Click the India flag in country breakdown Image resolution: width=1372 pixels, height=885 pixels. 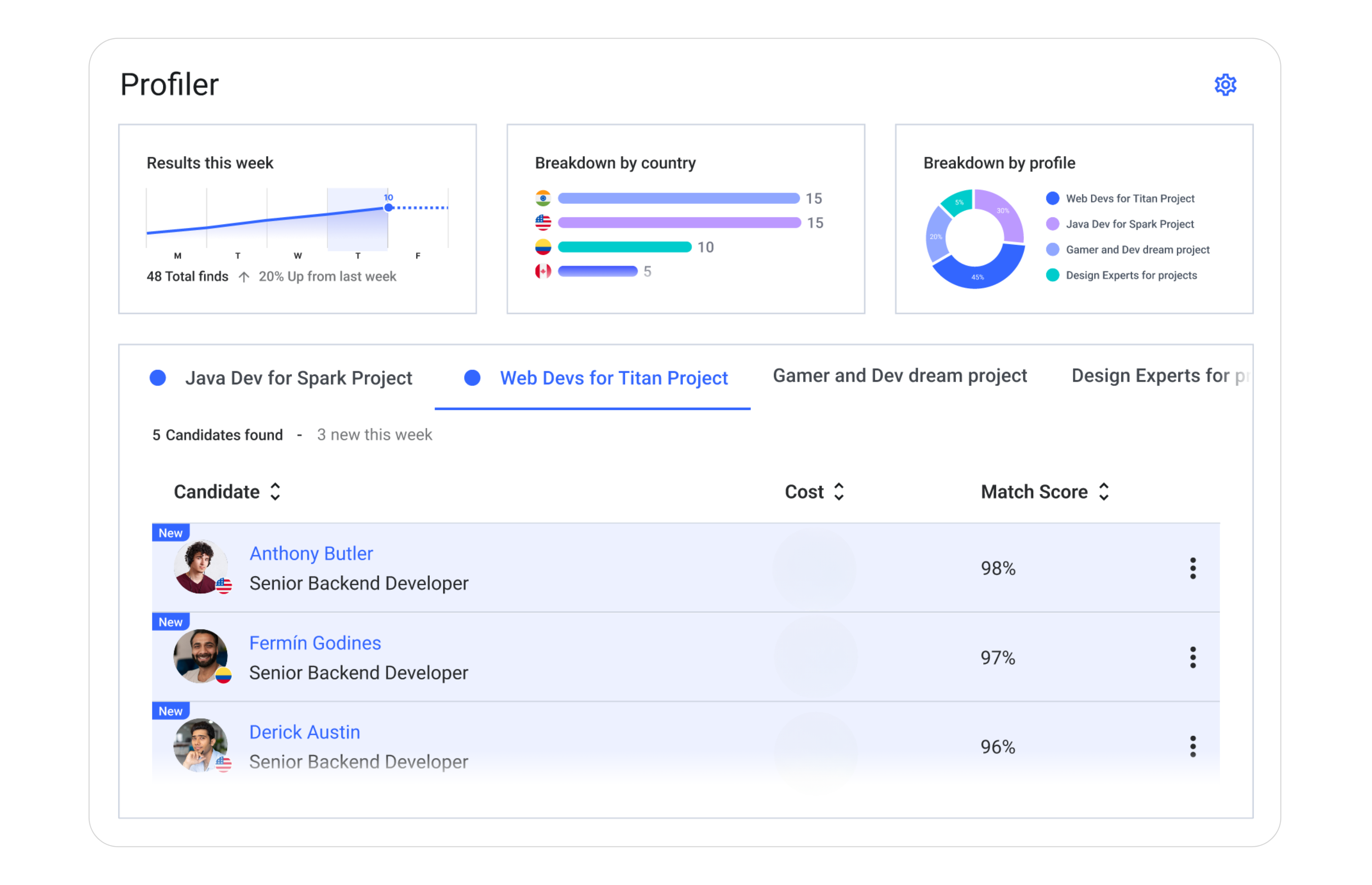(542, 198)
